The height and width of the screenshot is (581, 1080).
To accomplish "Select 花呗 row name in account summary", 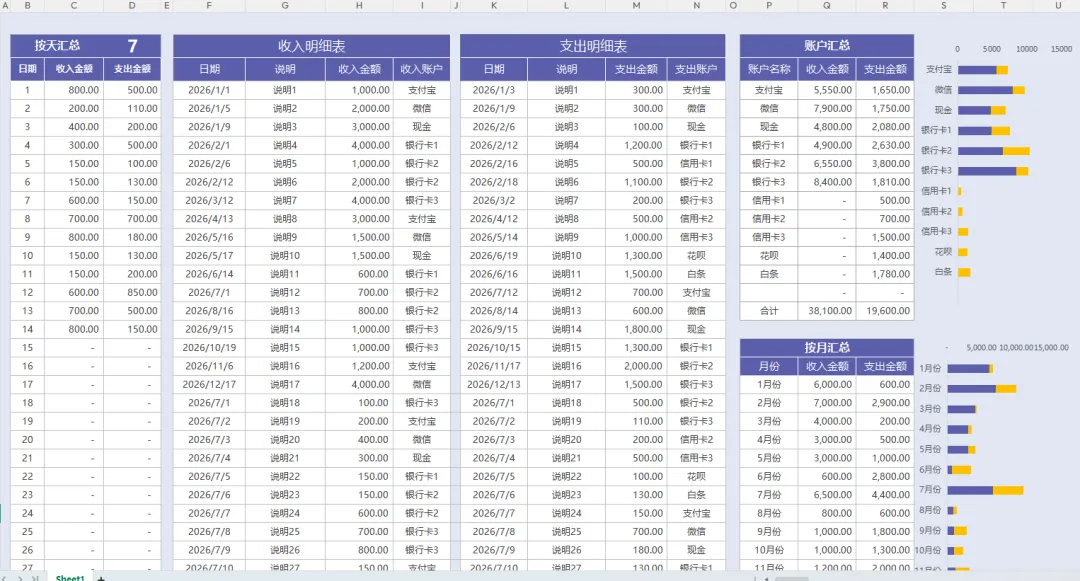I will point(769,255).
